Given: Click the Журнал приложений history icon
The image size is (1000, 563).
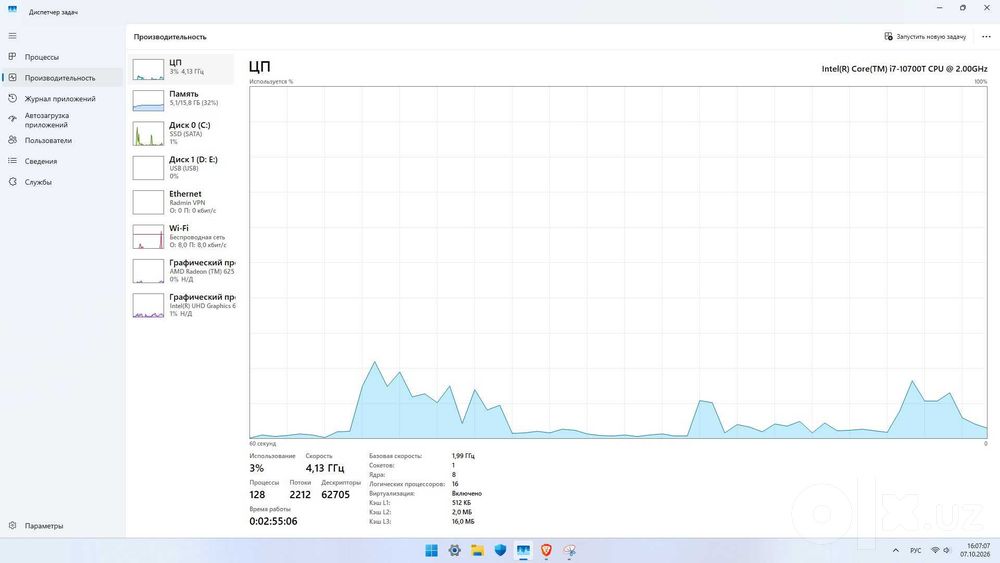Looking at the screenshot, I should (12, 99).
